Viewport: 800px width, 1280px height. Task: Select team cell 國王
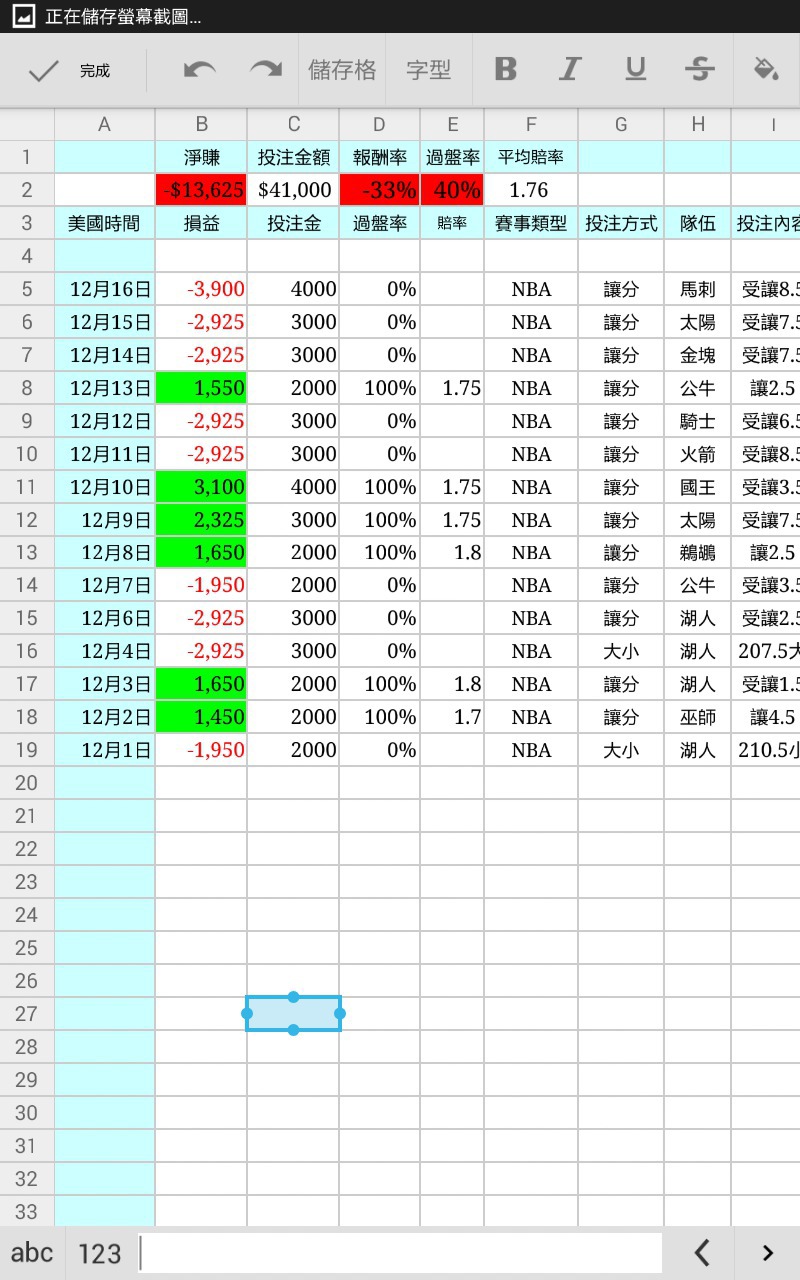pos(698,487)
